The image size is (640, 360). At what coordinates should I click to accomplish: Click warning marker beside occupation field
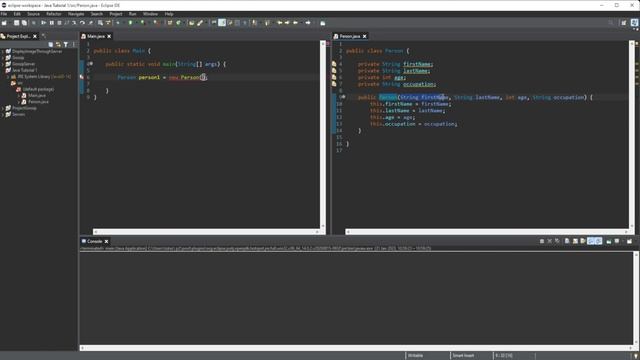[x=334, y=84]
